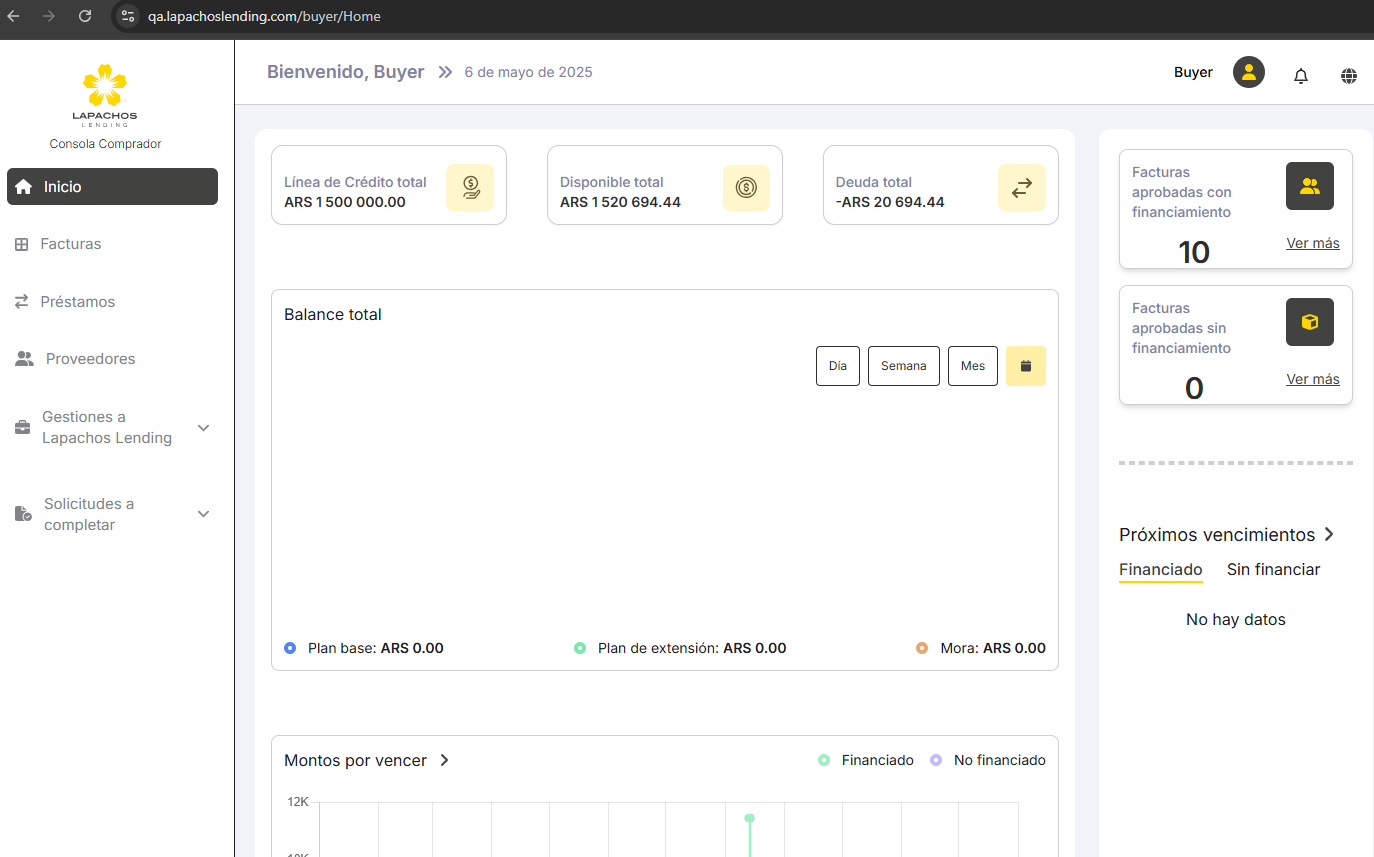Image resolution: width=1374 pixels, height=857 pixels.
Task: Open the language globe icon
Action: point(1348,76)
